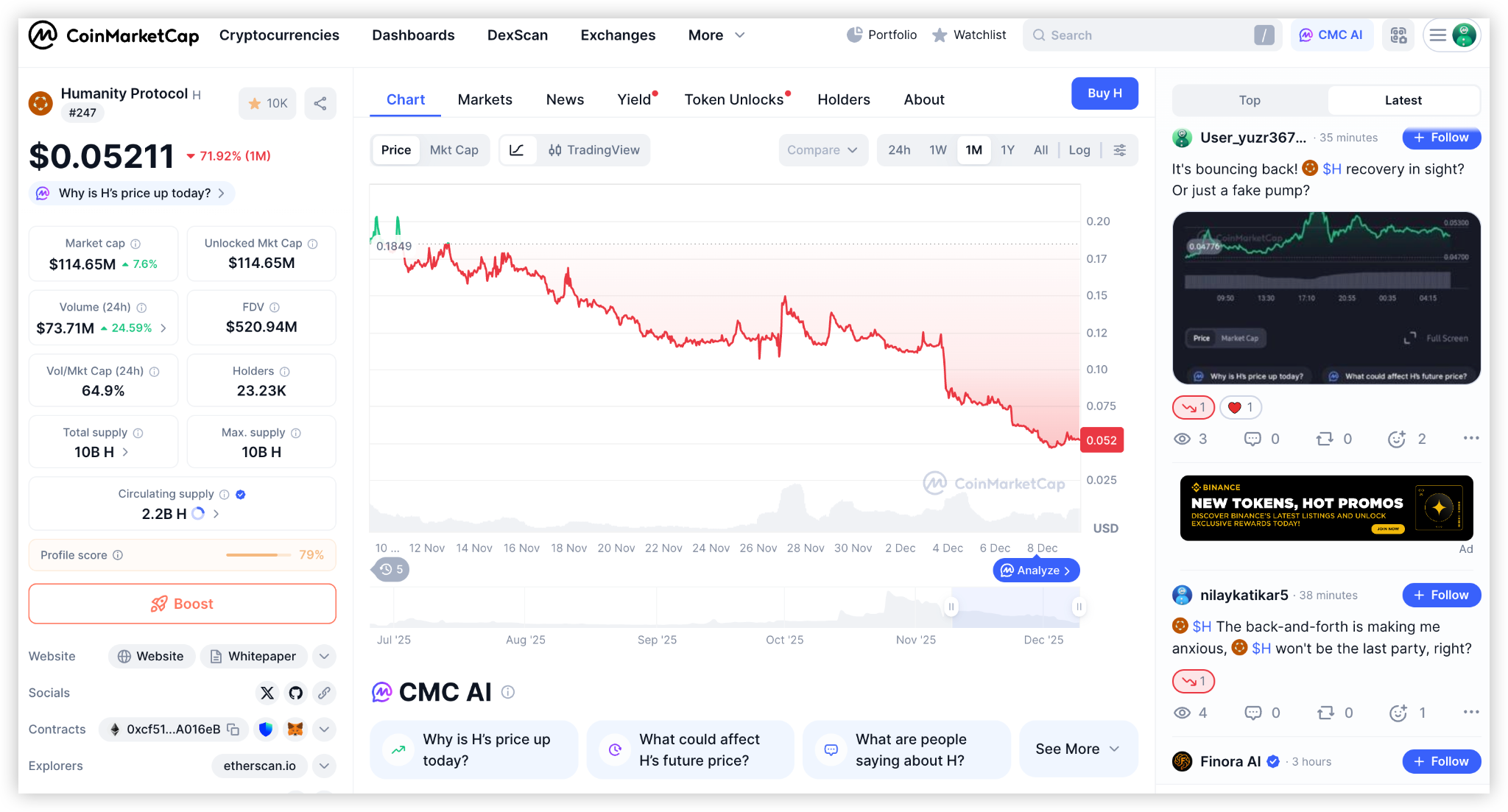Add Humanity Protocol to watchlist via star
This screenshot has height=812, width=1508.
(x=267, y=104)
